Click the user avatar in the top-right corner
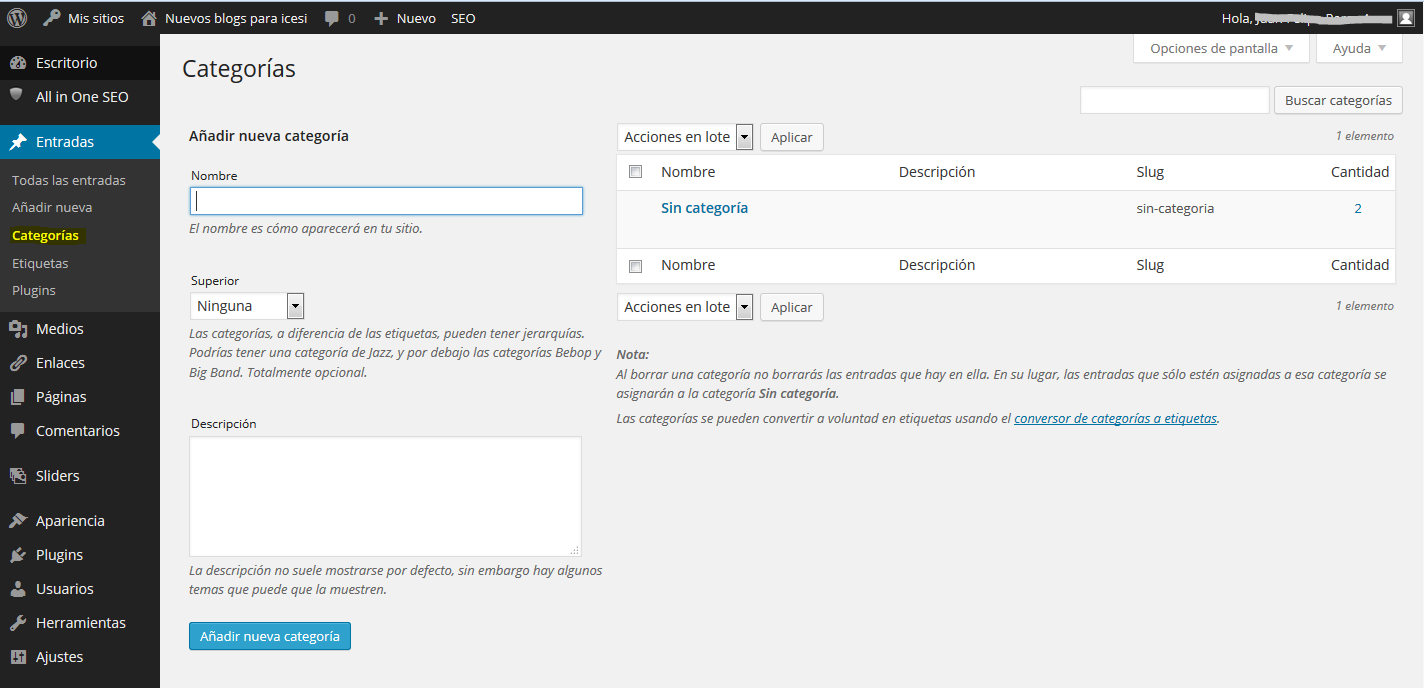The width and height of the screenshot is (1424, 688). click(1405, 18)
